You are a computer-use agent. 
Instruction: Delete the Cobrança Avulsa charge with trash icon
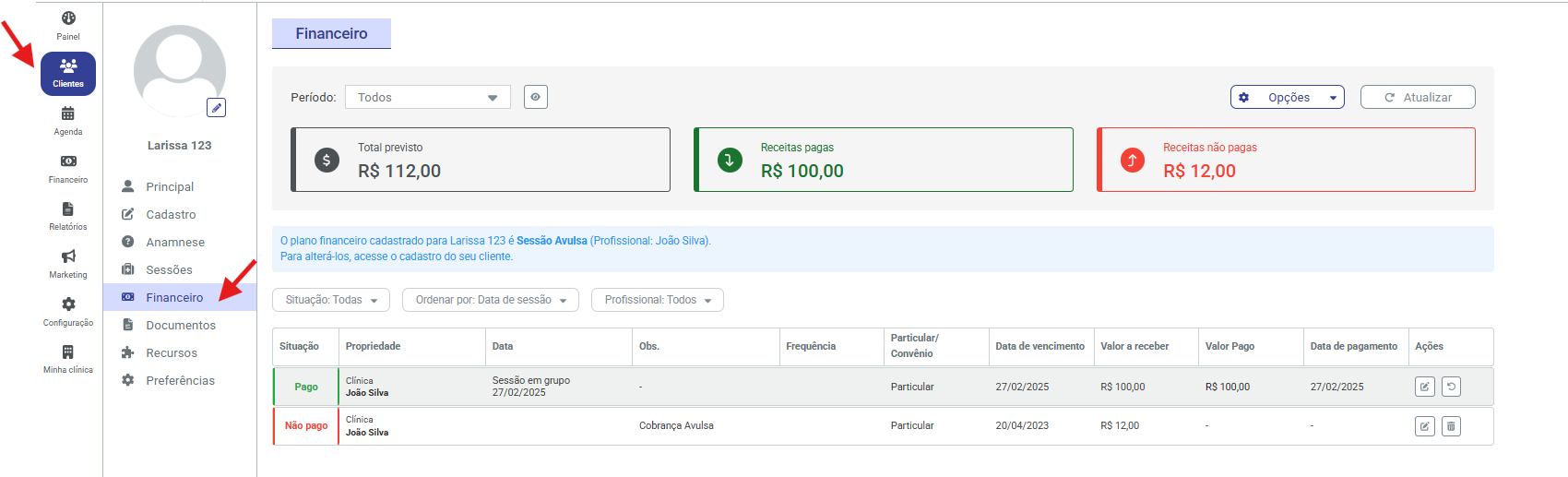(x=1451, y=426)
